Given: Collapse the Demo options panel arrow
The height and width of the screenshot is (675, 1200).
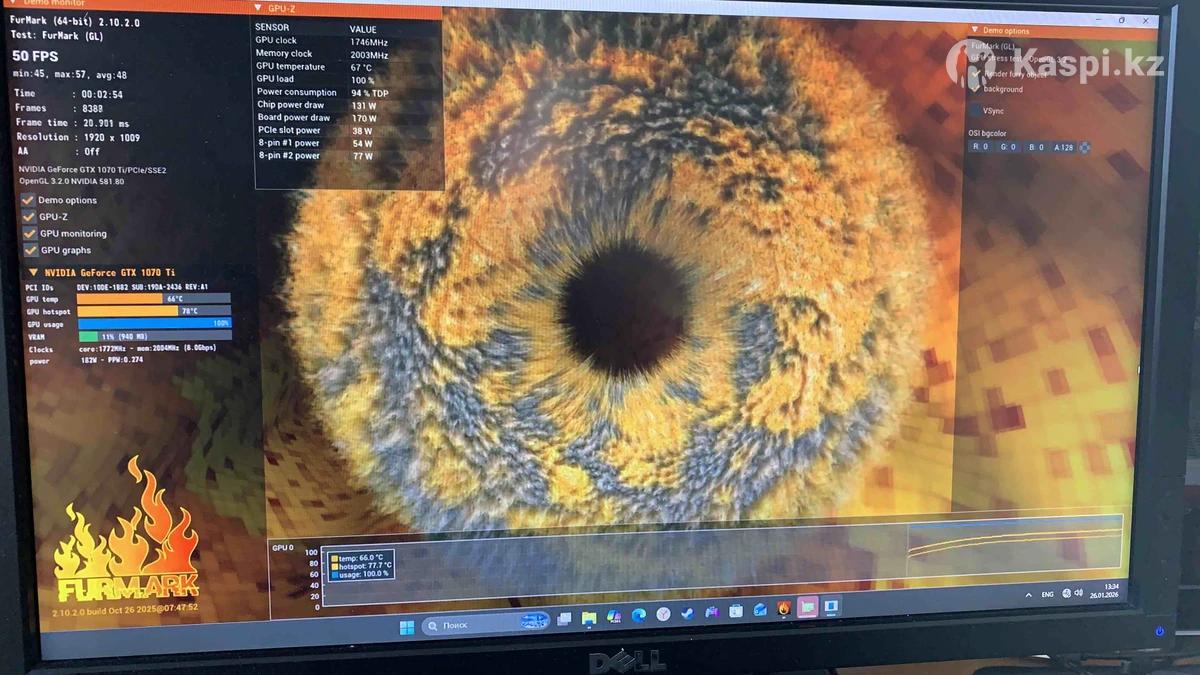Looking at the screenshot, I should (x=975, y=30).
